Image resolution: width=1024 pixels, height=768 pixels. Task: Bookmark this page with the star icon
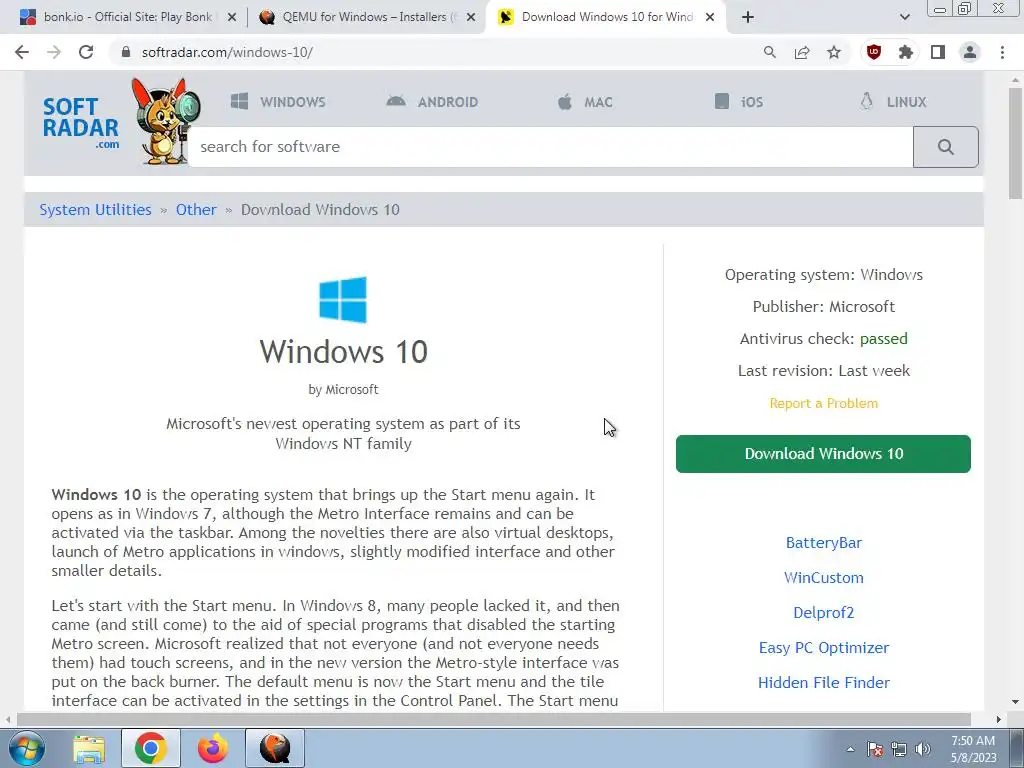click(x=834, y=52)
